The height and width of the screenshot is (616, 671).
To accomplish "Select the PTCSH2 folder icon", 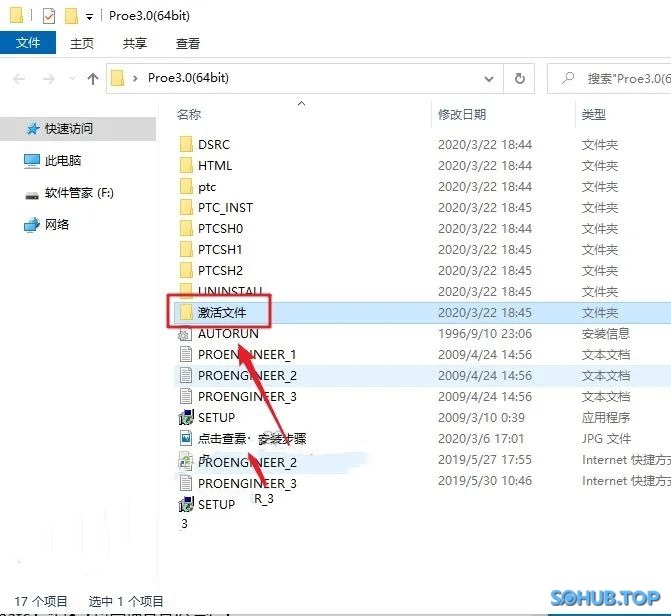I will (x=186, y=271).
